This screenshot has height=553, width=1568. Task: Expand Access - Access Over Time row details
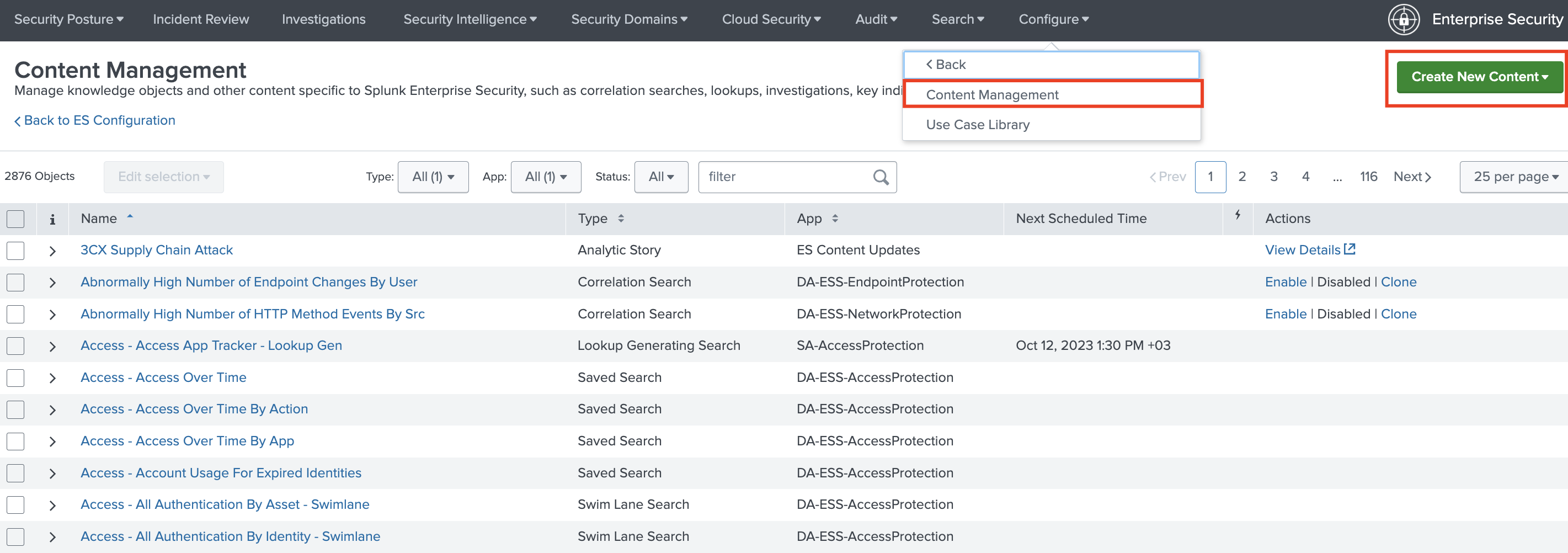pyautogui.click(x=52, y=378)
